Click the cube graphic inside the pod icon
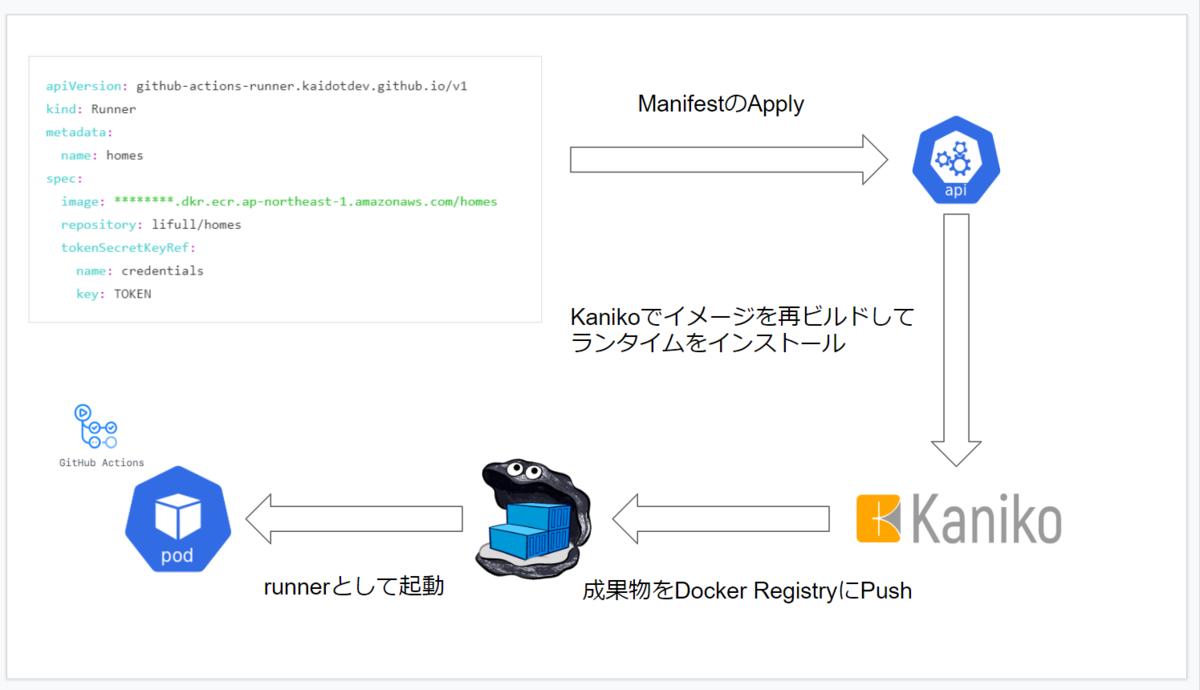This screenshot has width=1200, height=690. pos(178,518)
